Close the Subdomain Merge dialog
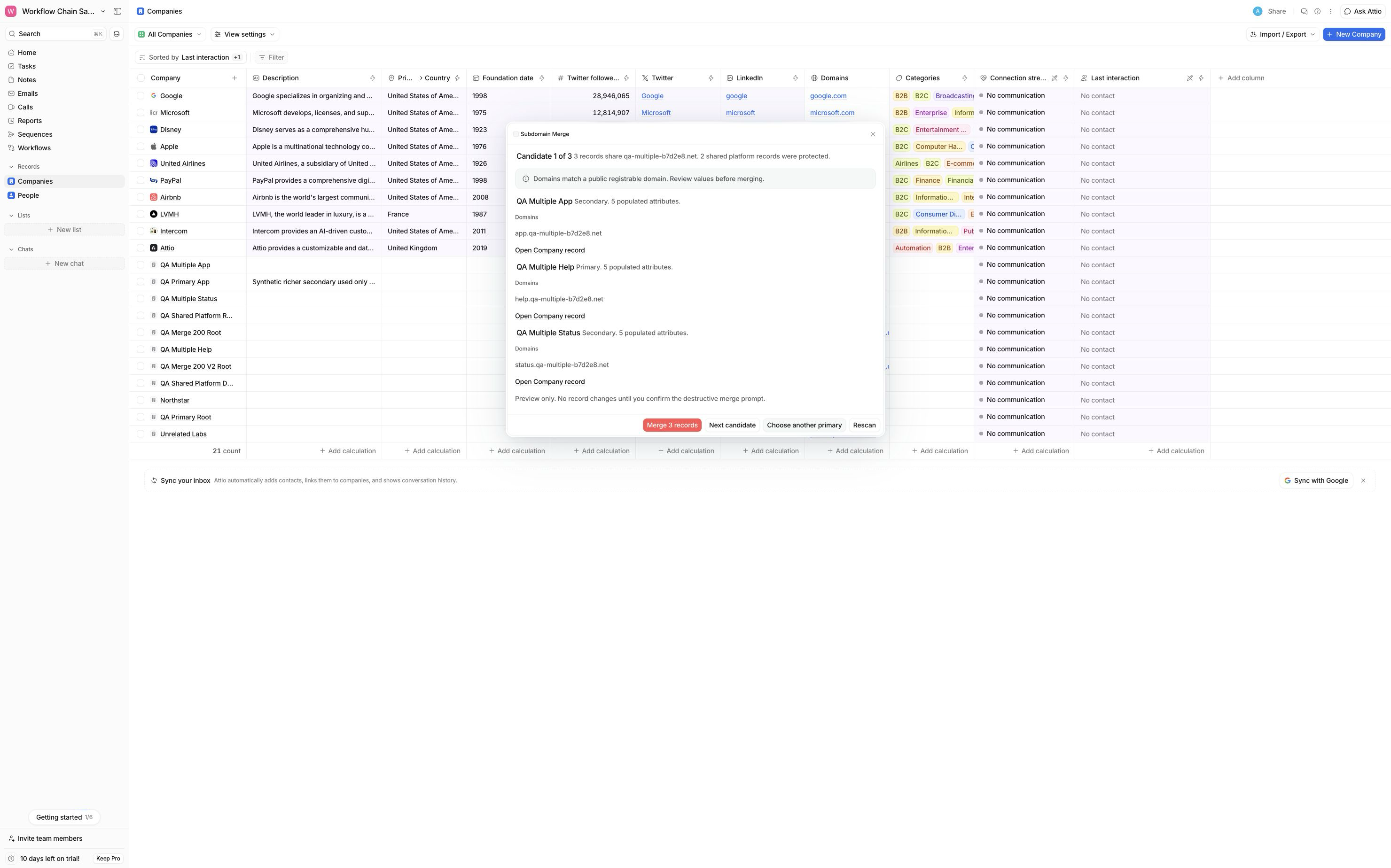 (x=873, y=134)
